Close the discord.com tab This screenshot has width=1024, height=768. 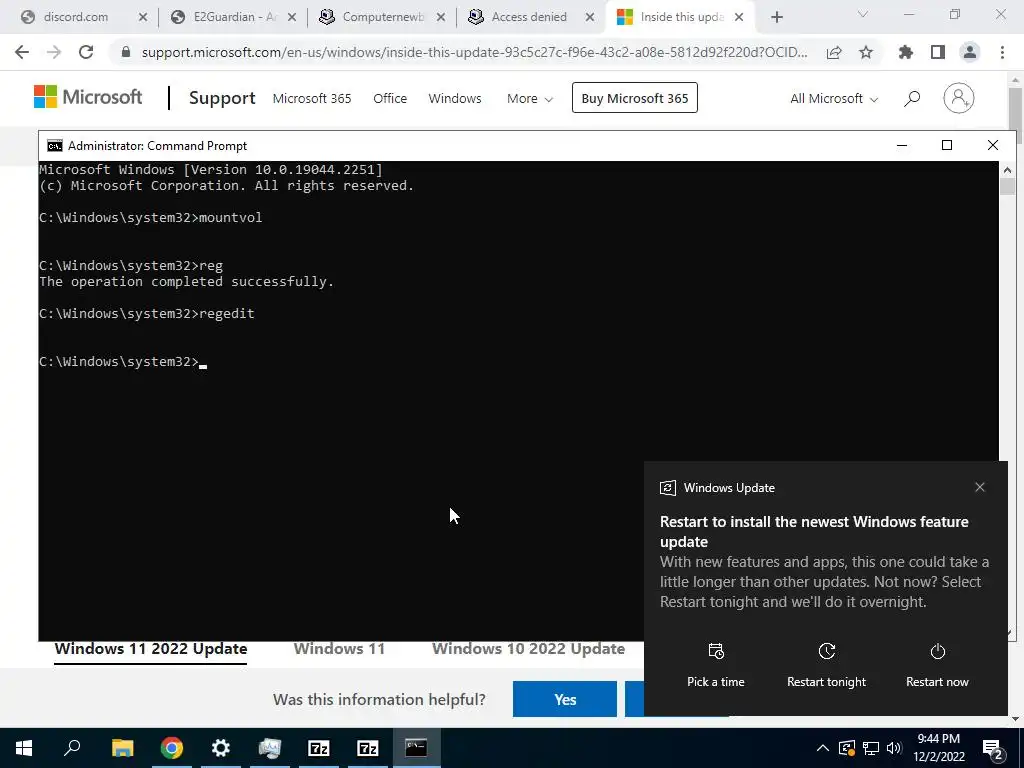143,17
